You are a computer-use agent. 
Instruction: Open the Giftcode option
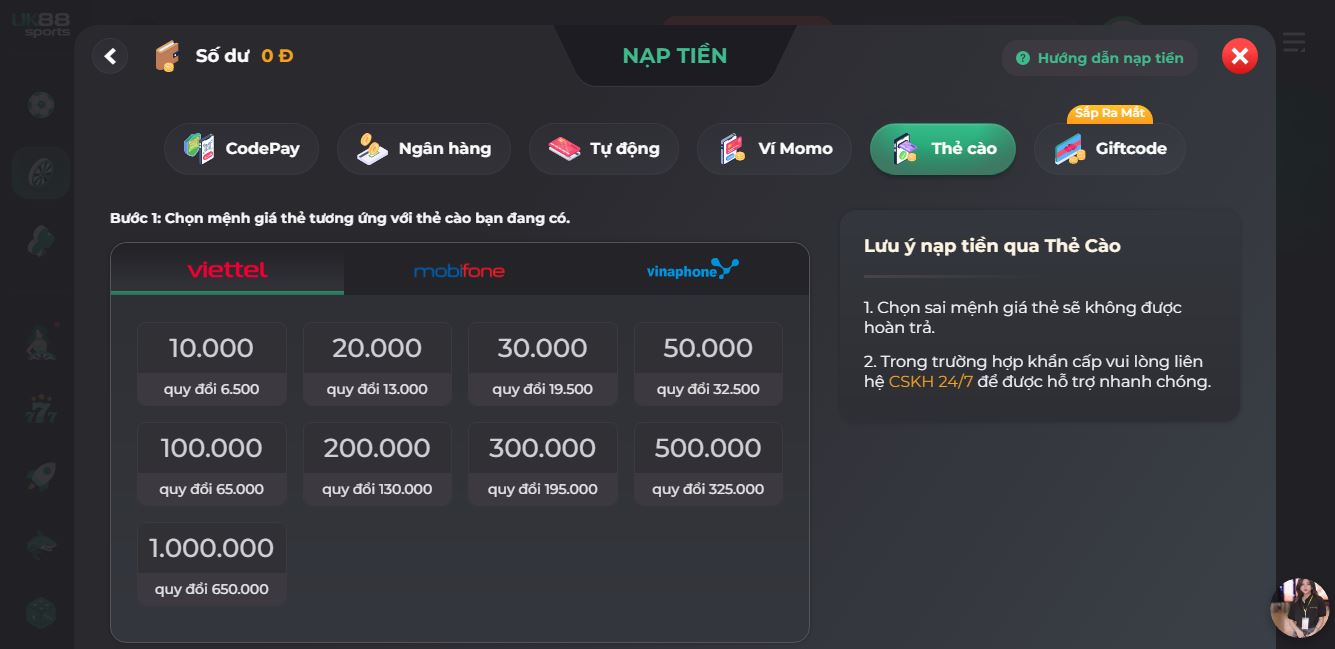1110,149
